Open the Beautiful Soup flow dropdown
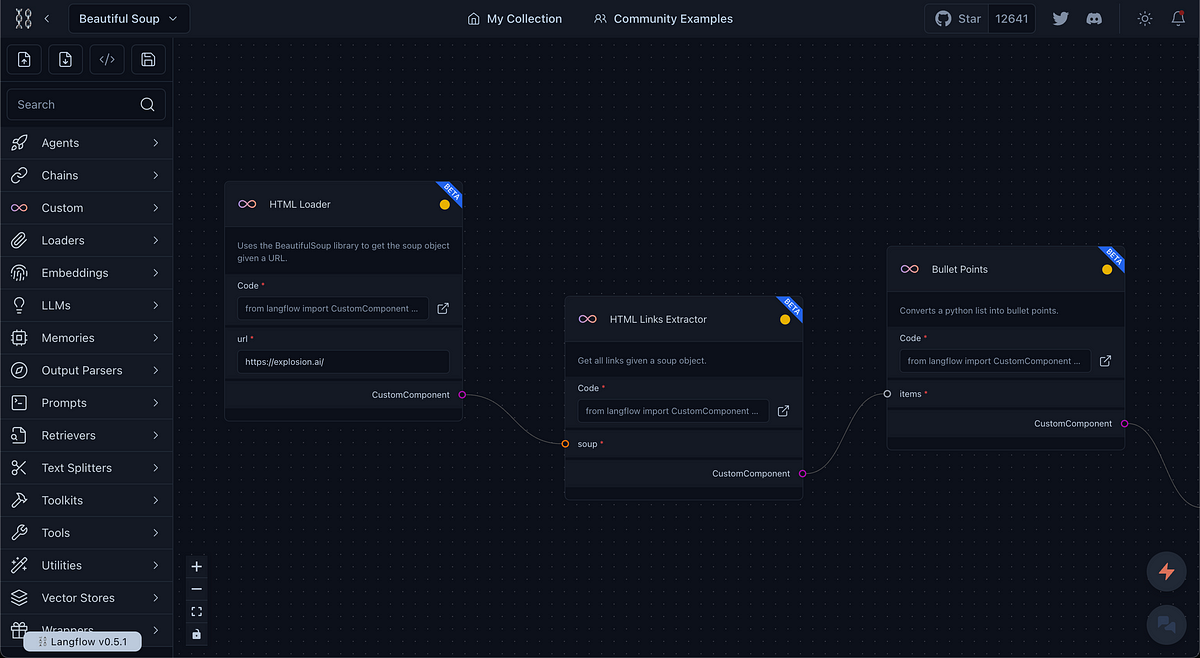The image size is (1200, 658). (128, 19)
